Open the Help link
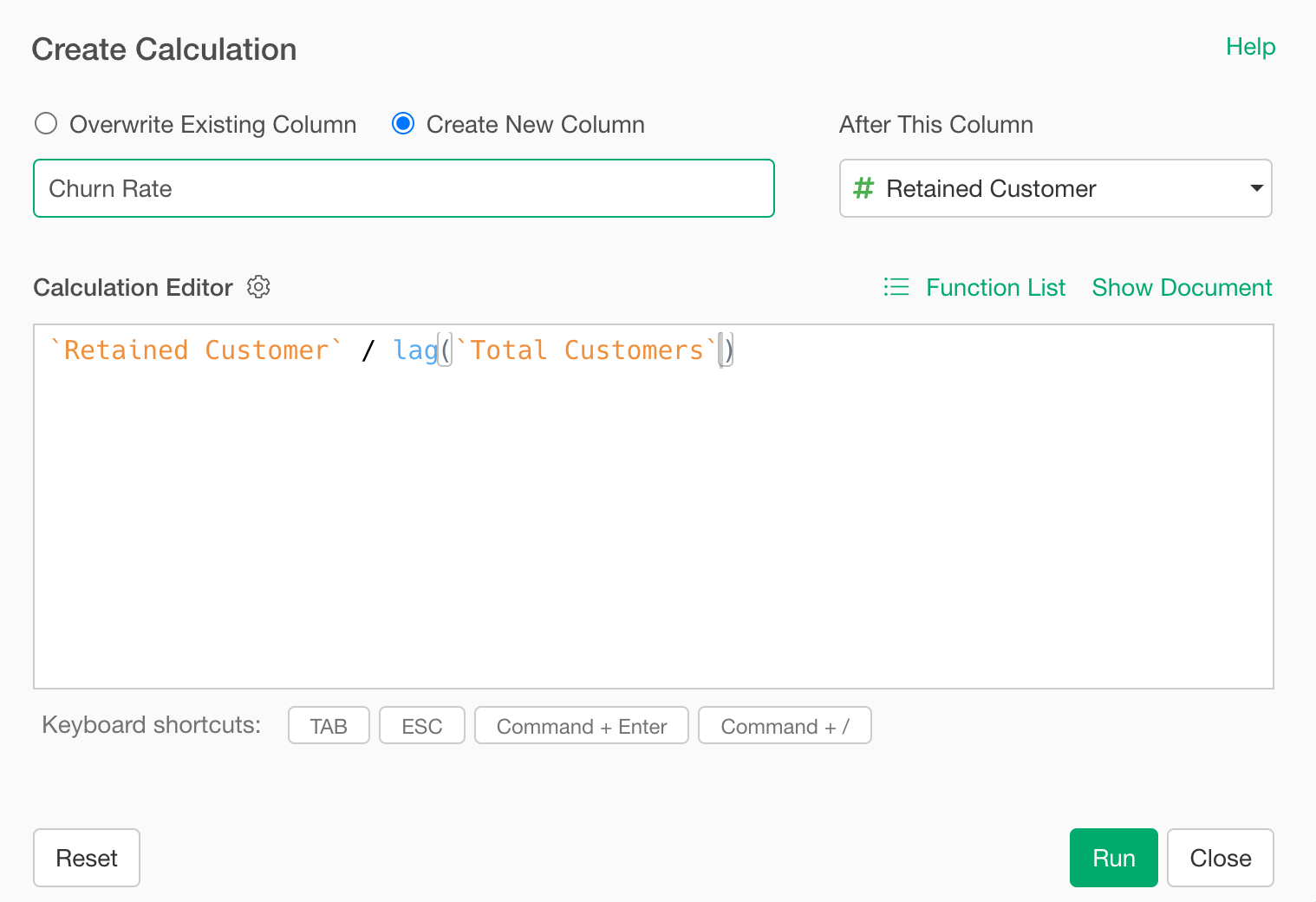 [1250, 47]
